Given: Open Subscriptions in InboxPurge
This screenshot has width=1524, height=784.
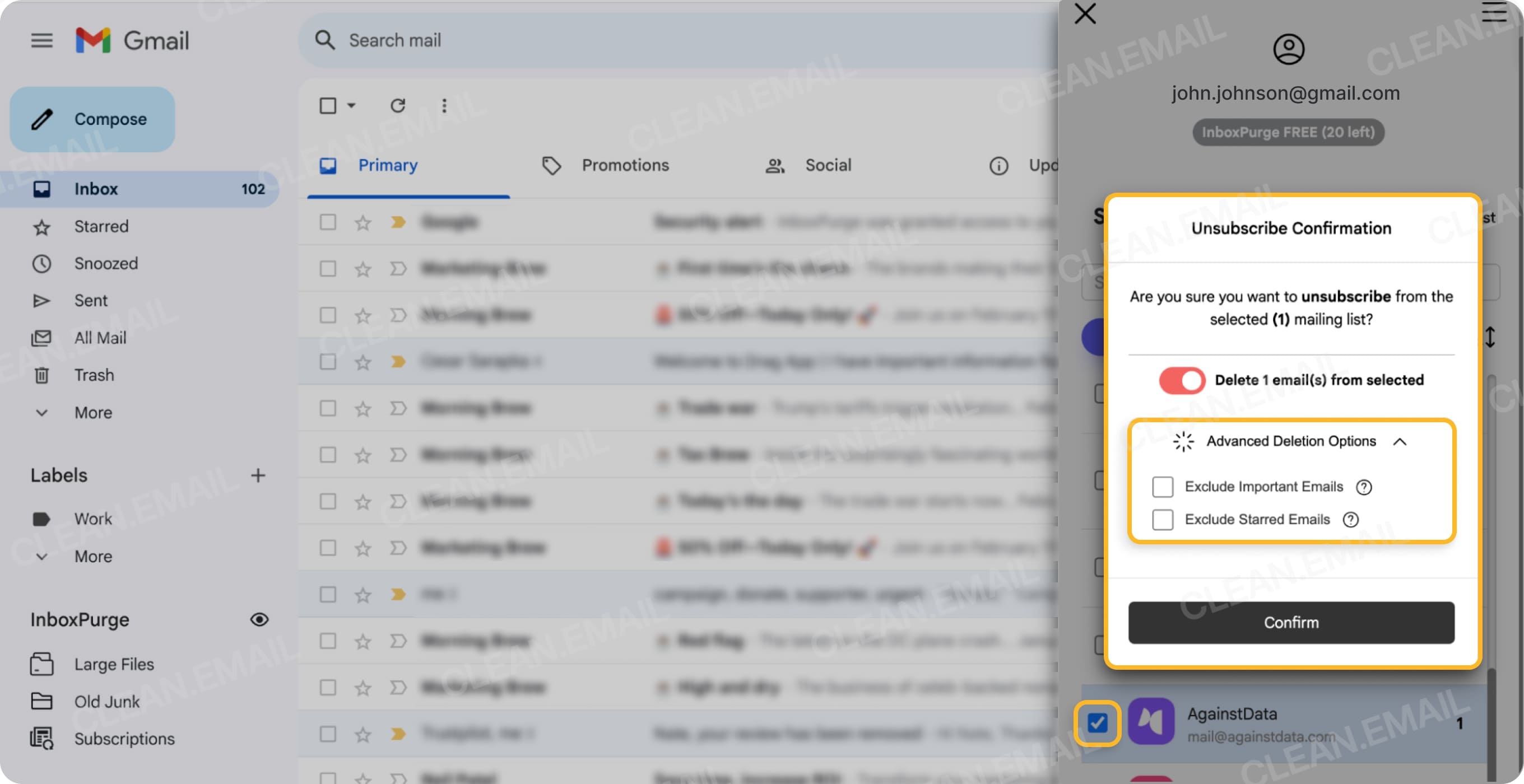Looking at the screenshot, I should pyautogui.click(x=124, y=739).
